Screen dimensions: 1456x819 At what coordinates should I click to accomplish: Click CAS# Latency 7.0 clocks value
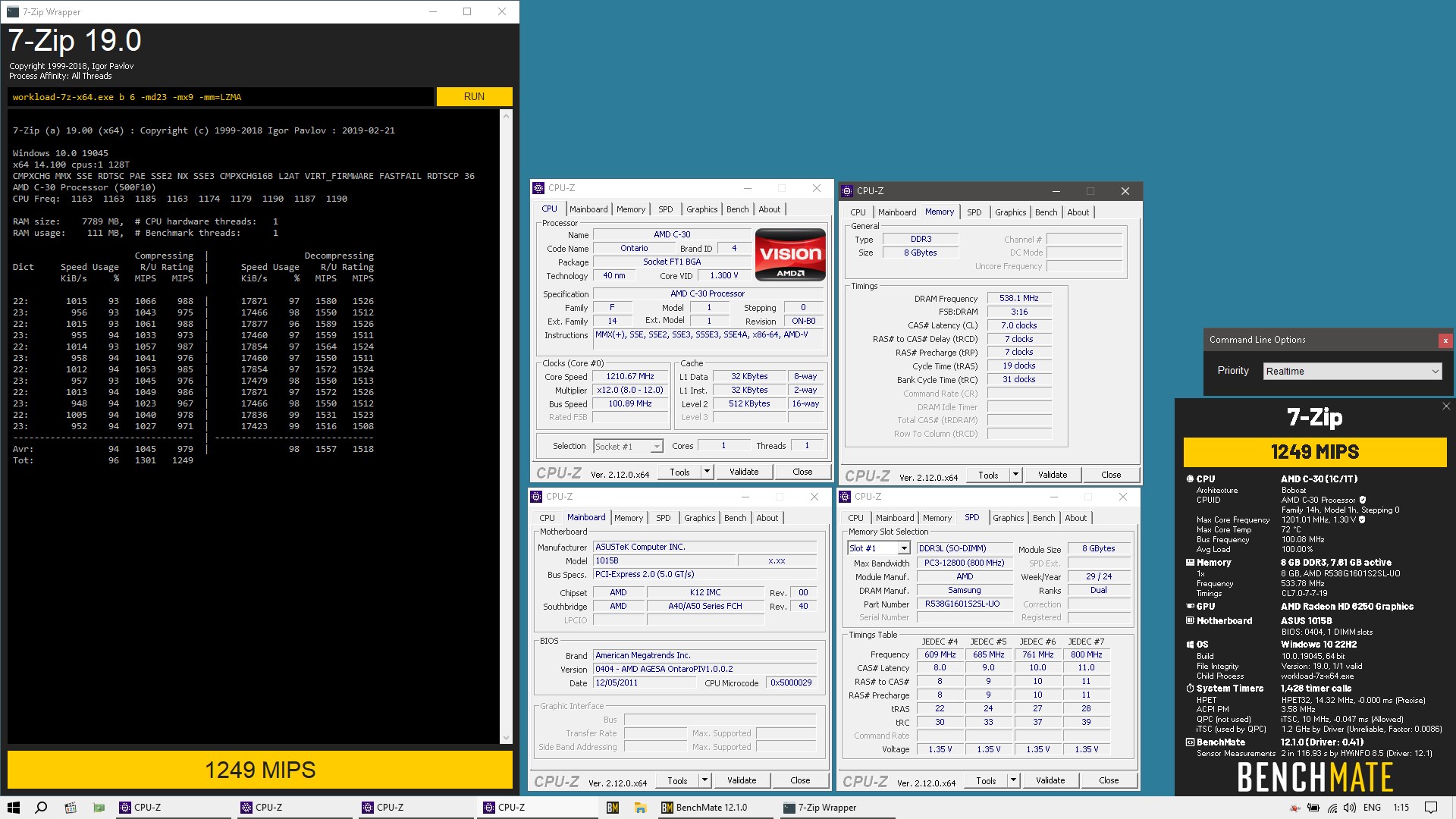coord(1018,325)
